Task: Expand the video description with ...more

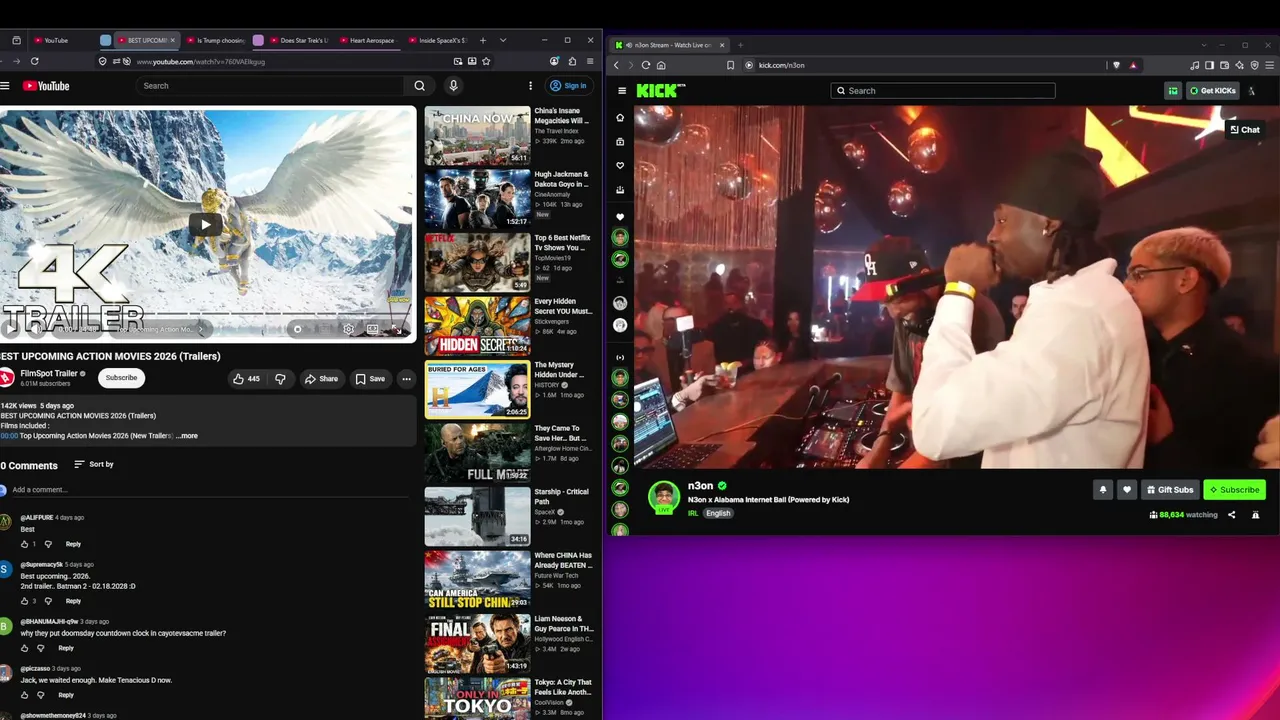Action: tap(187, 436)
